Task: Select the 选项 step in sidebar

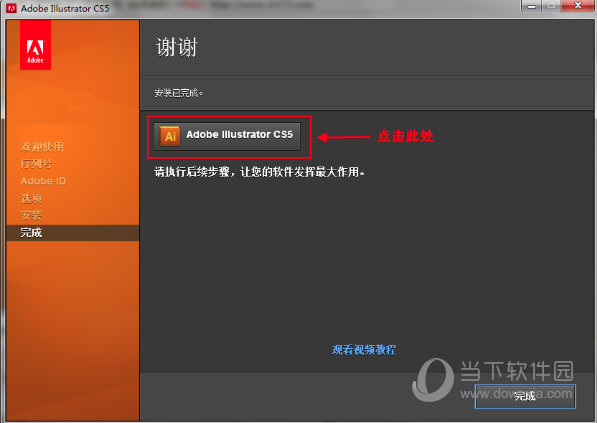Action: 31,198
